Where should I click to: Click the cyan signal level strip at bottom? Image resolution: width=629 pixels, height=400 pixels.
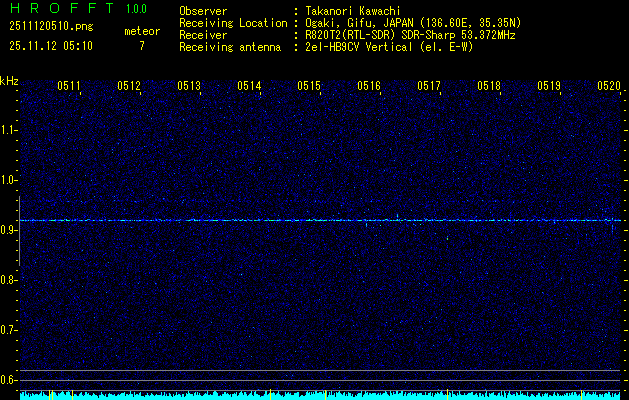[320, 396]
